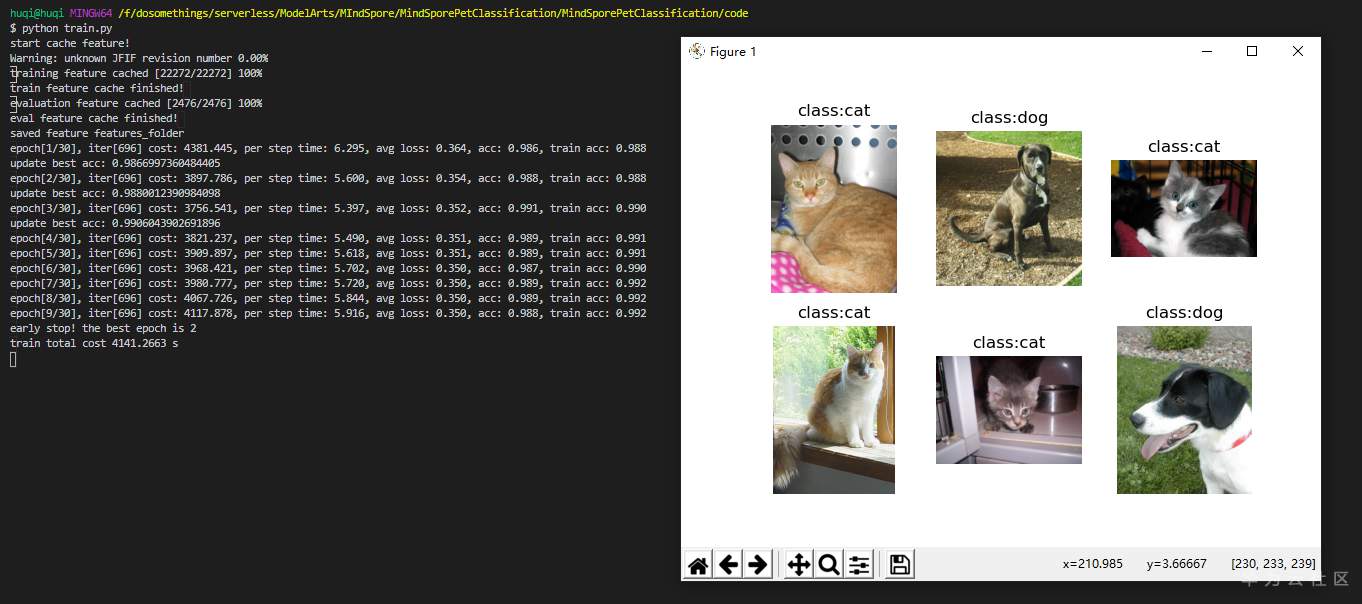This screenshot has width=1362, height=604.
Task: Click the epoch[2/30] log line
Action: click(328, 178)
